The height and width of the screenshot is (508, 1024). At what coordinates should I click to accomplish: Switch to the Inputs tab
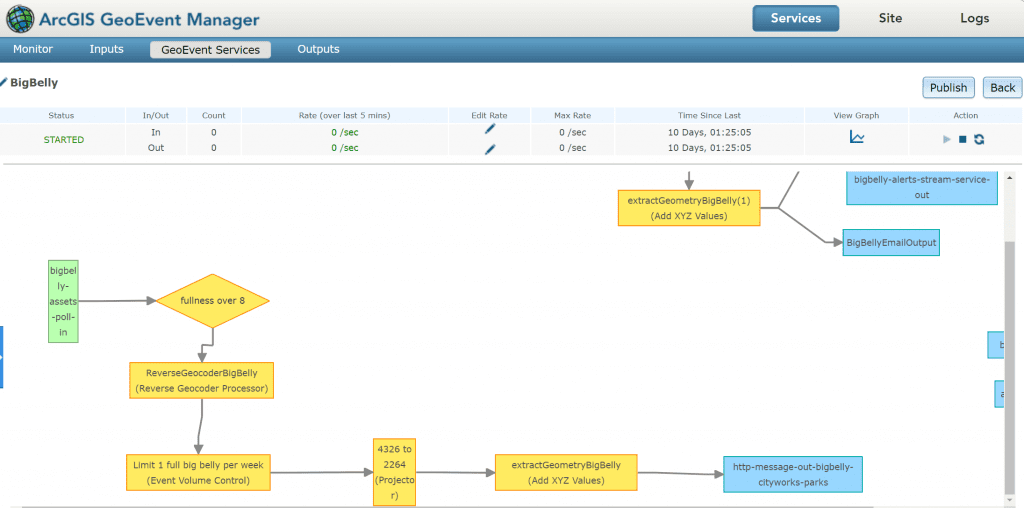(106, 50)
